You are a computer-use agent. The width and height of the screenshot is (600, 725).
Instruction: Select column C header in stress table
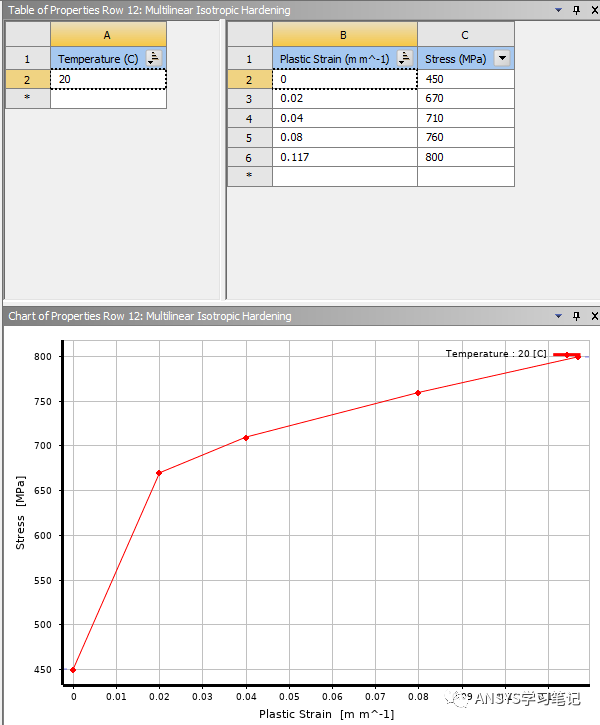tap(465, 35)
